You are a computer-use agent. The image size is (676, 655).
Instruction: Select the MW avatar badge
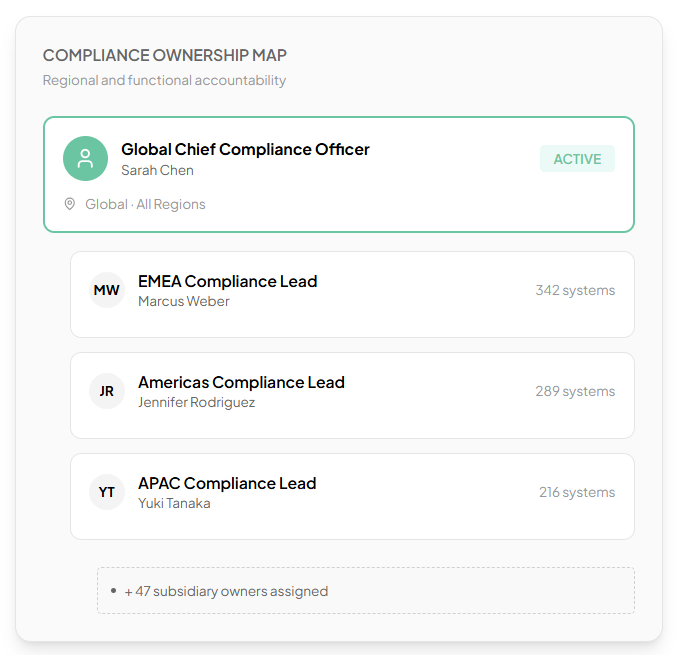click(x=107, y=291)
